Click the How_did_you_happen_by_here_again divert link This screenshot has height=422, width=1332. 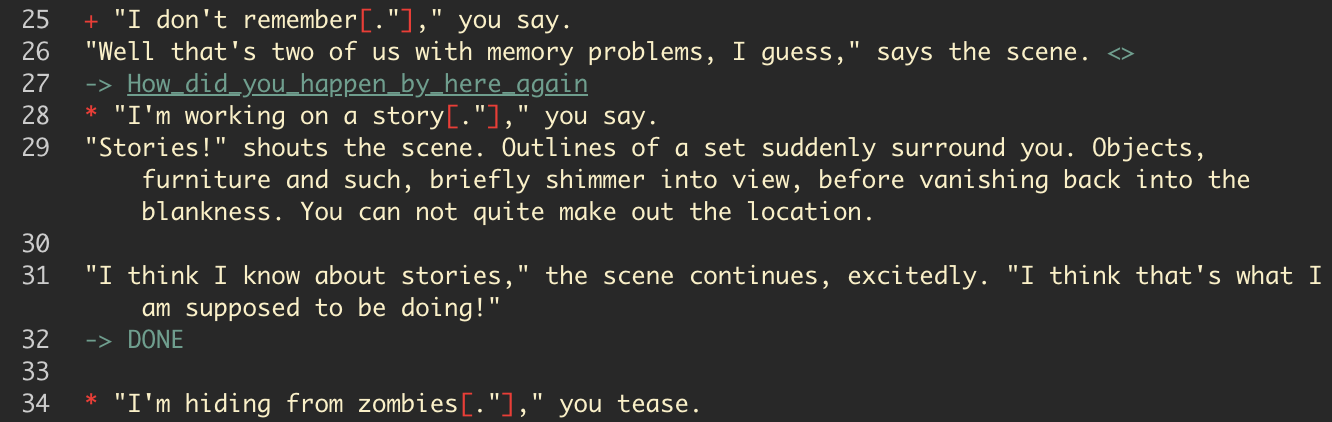point(357,84)
